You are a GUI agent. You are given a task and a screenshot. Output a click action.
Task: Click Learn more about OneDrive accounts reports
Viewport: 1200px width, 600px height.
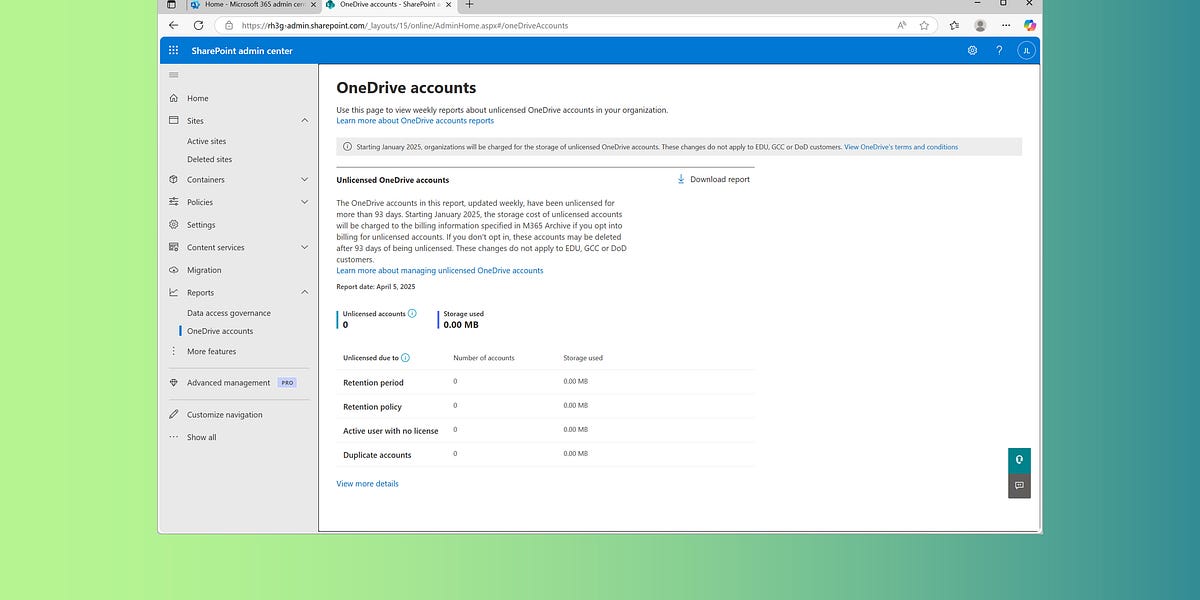(417, 119)
